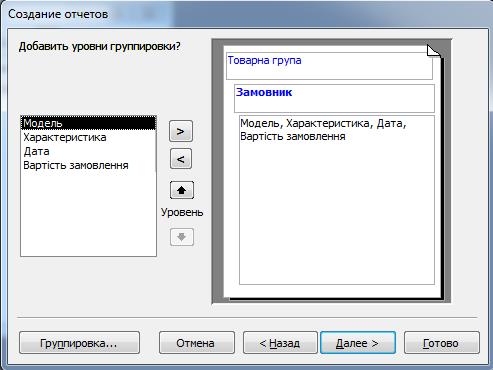
Task: Proceed with Далее > button
Action: (x=358, y=343)
